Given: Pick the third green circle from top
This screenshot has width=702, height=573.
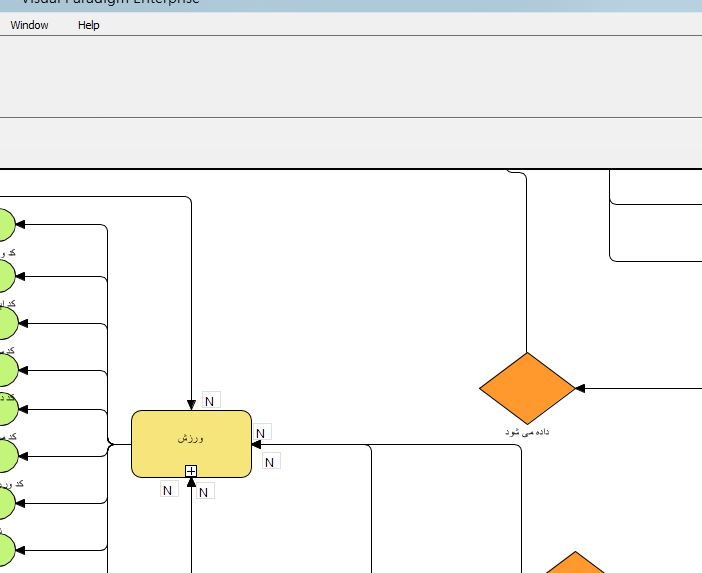Looking at the screenshot, I should [5, 323].
